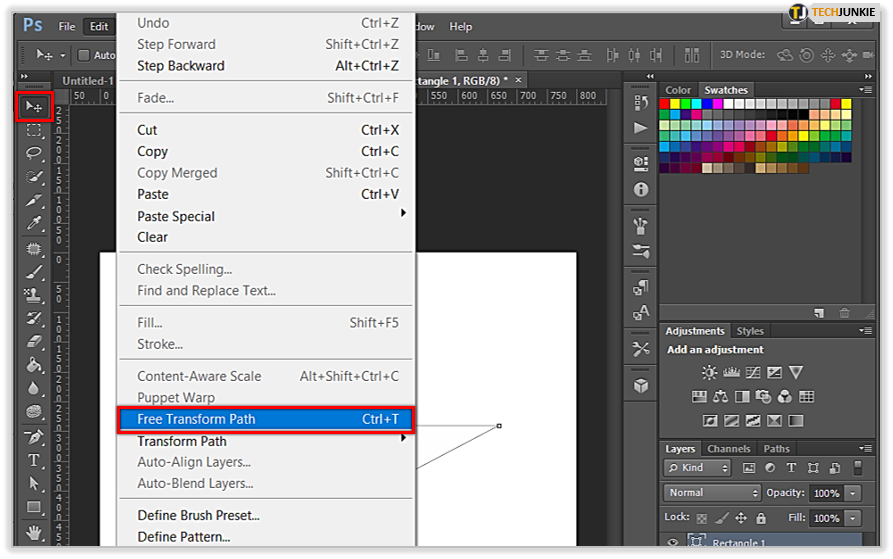Toggle filter for pixel layers
893x559 pixels.
[749, 468]
